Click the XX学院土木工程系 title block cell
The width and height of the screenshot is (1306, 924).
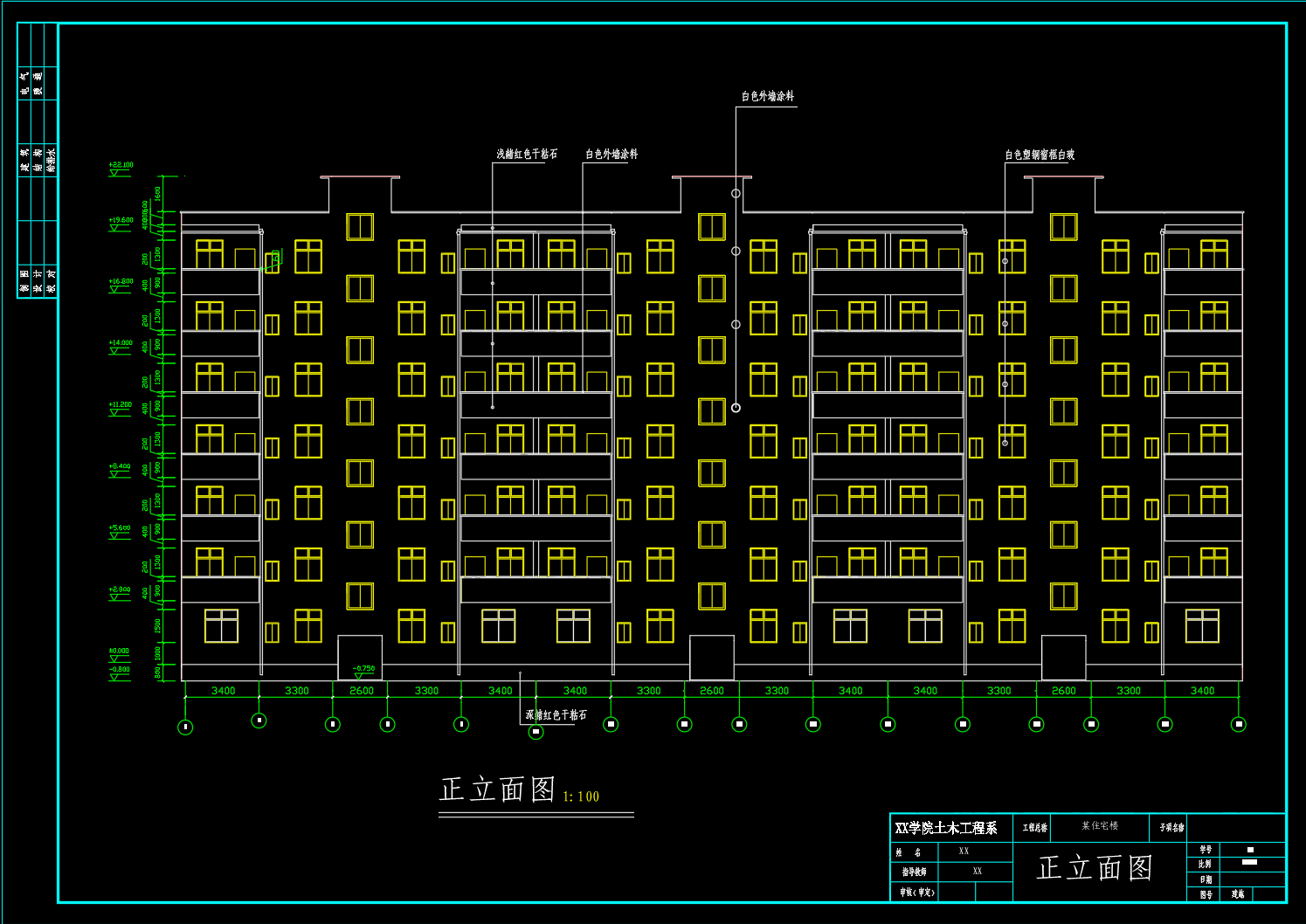click(946, 827)
